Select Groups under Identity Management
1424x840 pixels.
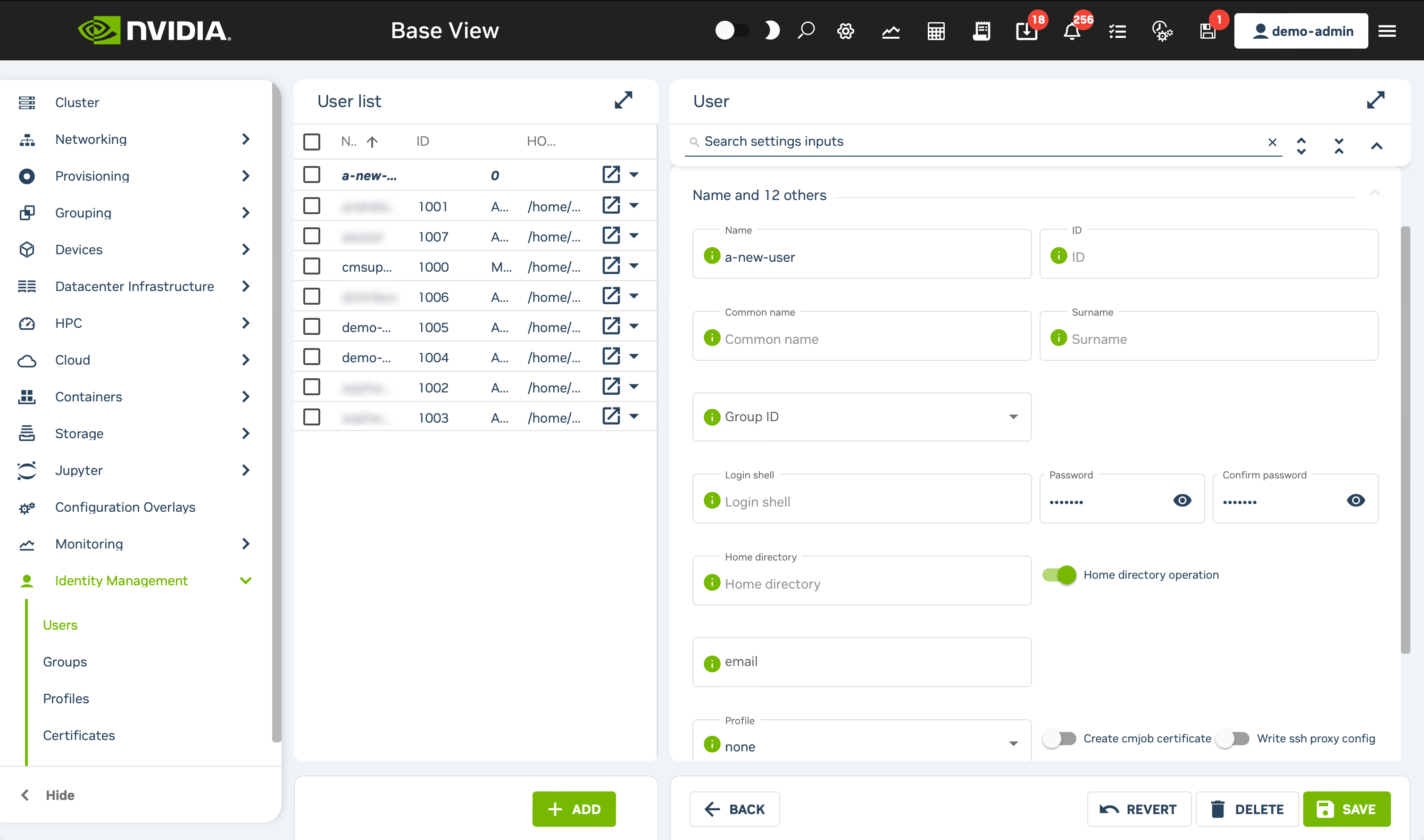[x=65, y=662]
